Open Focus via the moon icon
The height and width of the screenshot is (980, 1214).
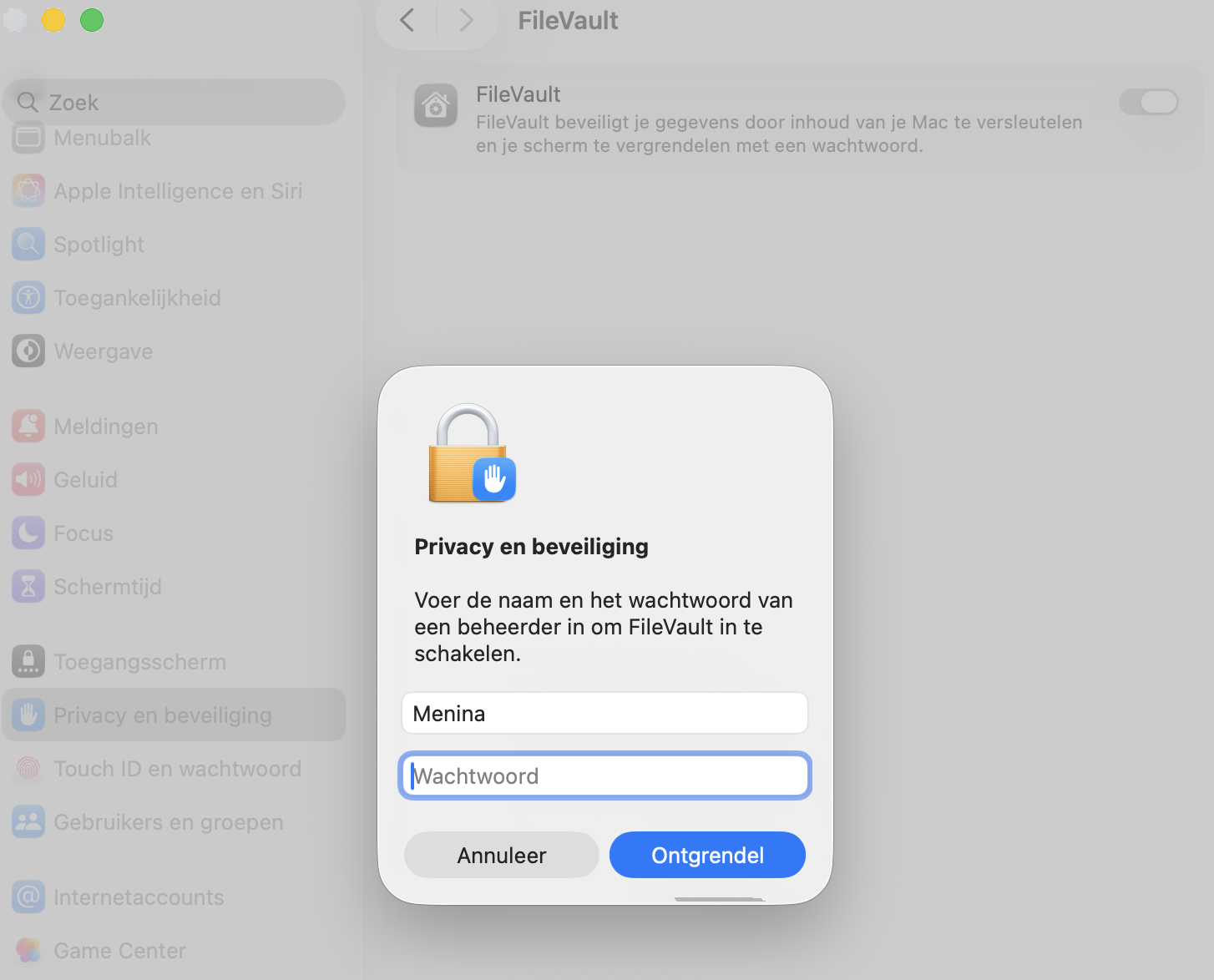pos(28,533)
